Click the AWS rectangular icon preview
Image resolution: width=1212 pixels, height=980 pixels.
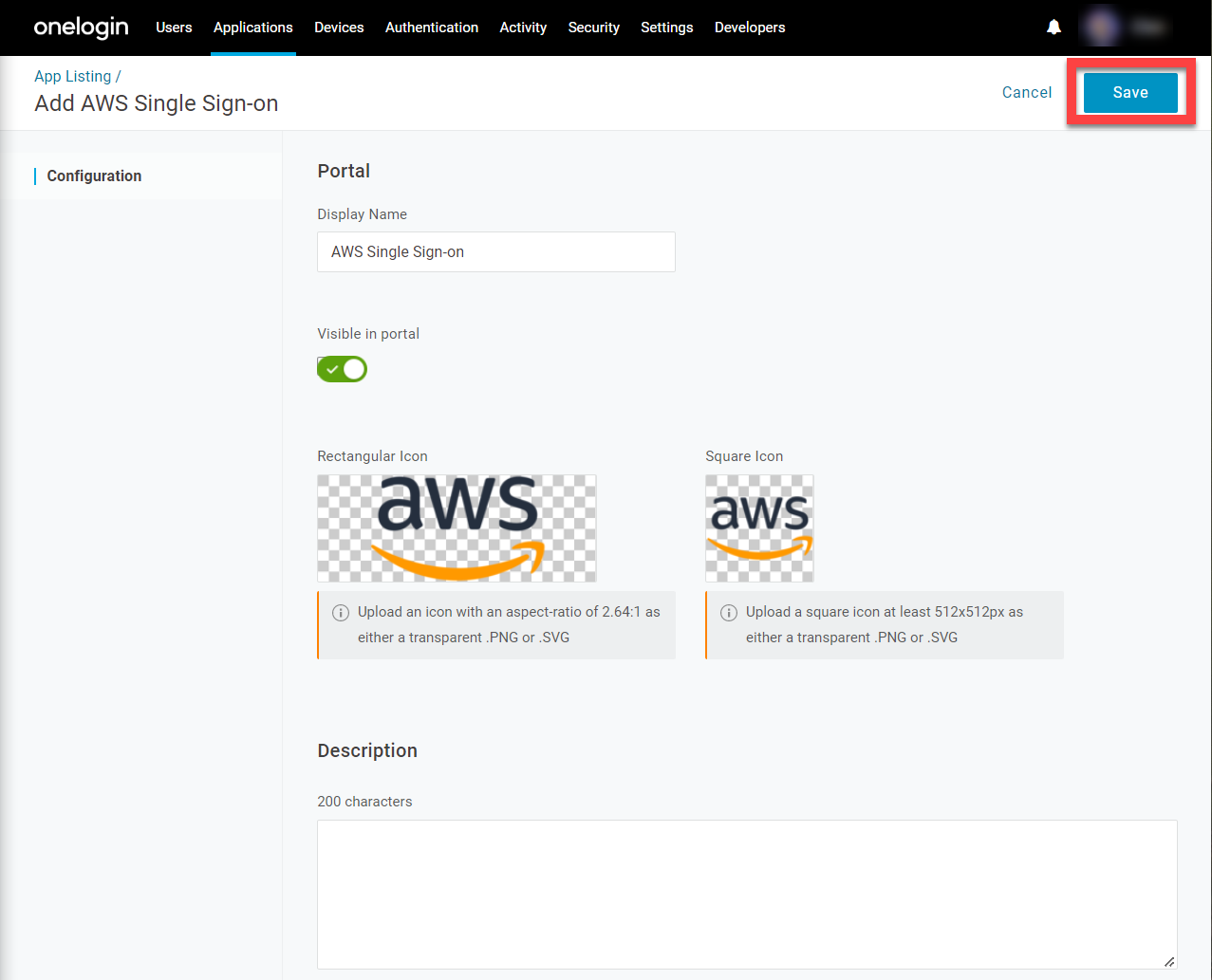(457, 528)
